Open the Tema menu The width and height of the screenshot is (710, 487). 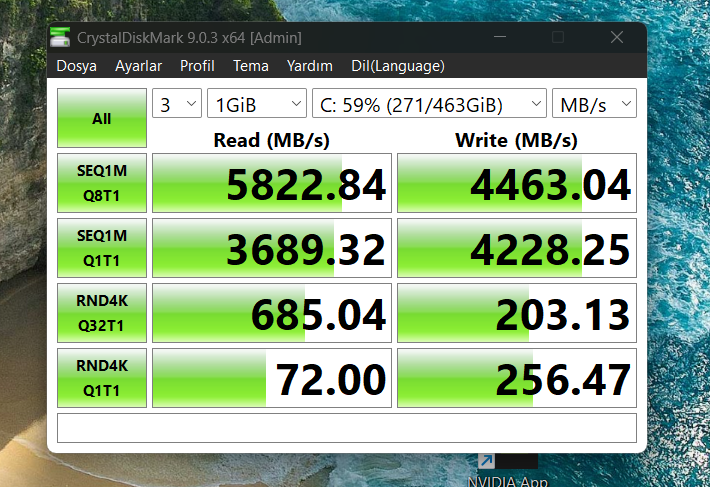[x=251, y=66]
